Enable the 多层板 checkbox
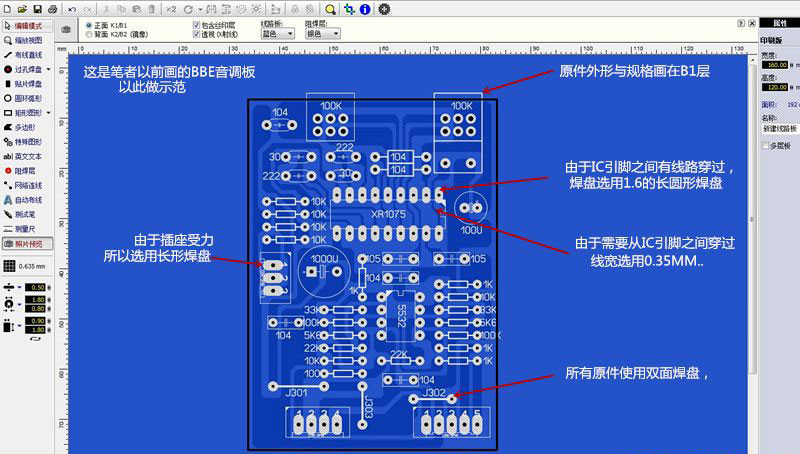Image resolution: width=800 pixels, height=454 pixels. point(765,146)
